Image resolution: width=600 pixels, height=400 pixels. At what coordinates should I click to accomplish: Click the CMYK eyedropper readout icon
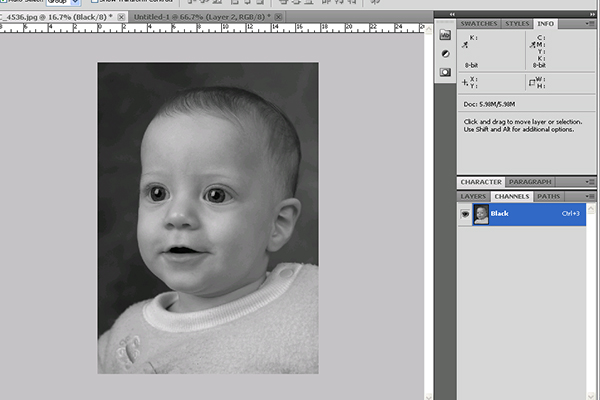(x=532, y=45)
